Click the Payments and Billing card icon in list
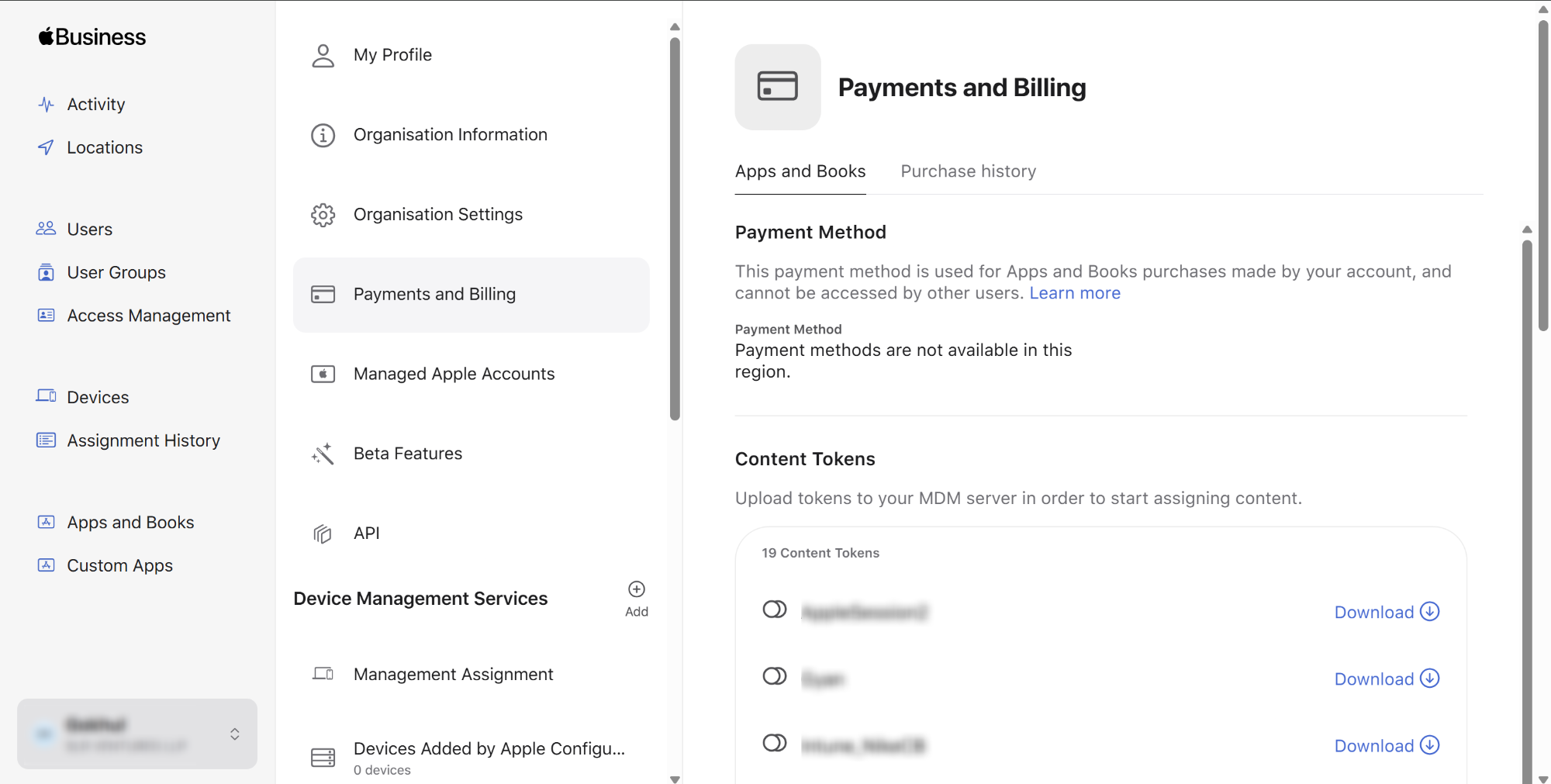The width and height of the screenshot is (1551, 784). (x=323, y=295)
